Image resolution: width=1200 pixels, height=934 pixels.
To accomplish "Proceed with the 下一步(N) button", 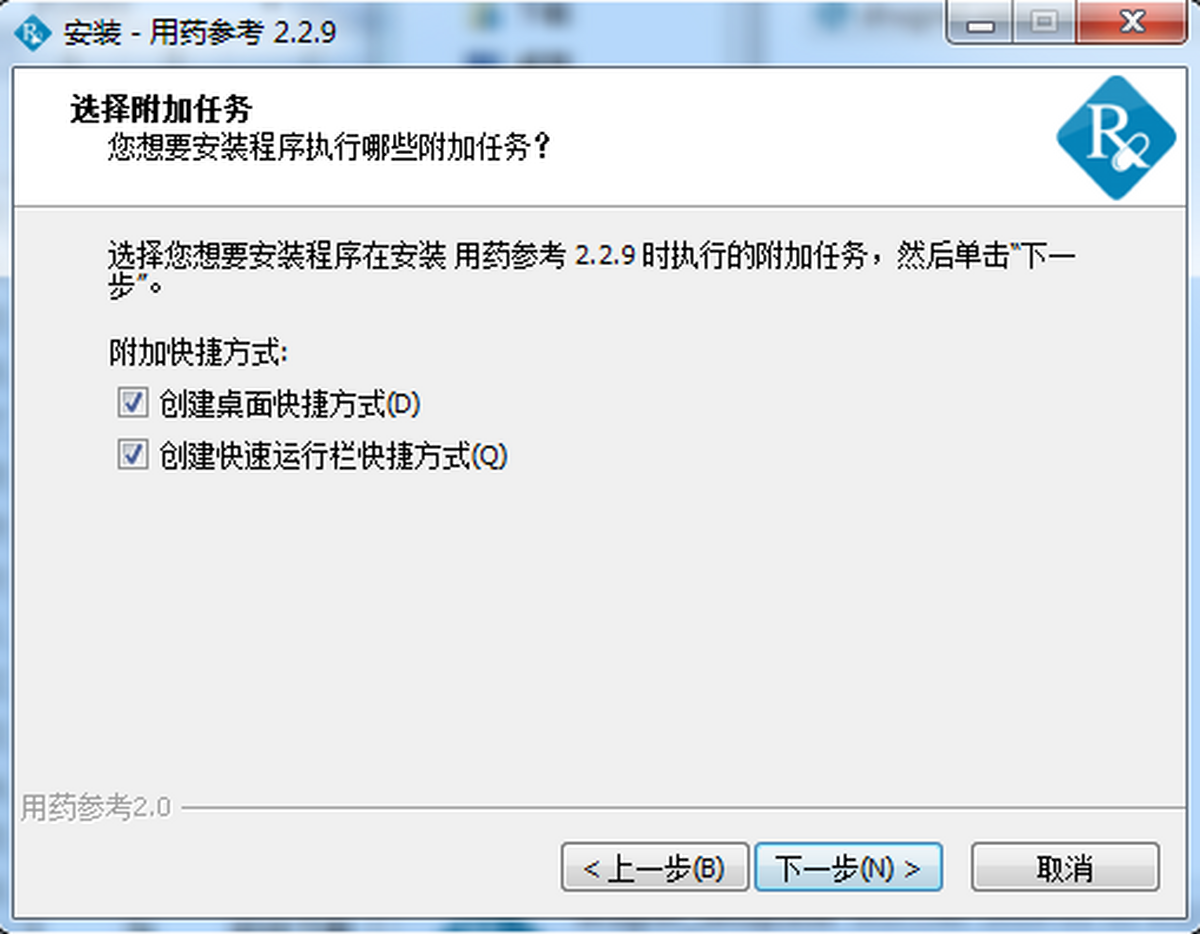I will click(848, 868).
